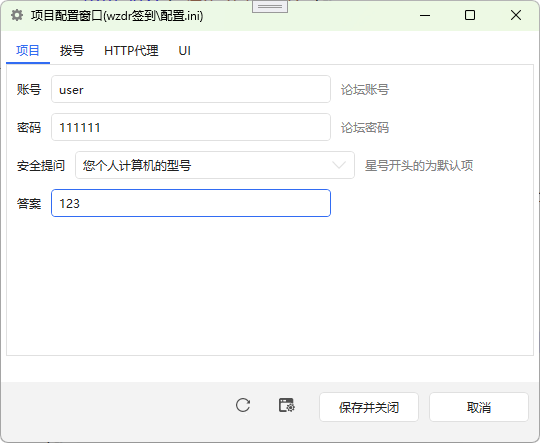540x443 pixels.
Task: Expand the 安全提问 dropdown
Action: click(215, 165)
